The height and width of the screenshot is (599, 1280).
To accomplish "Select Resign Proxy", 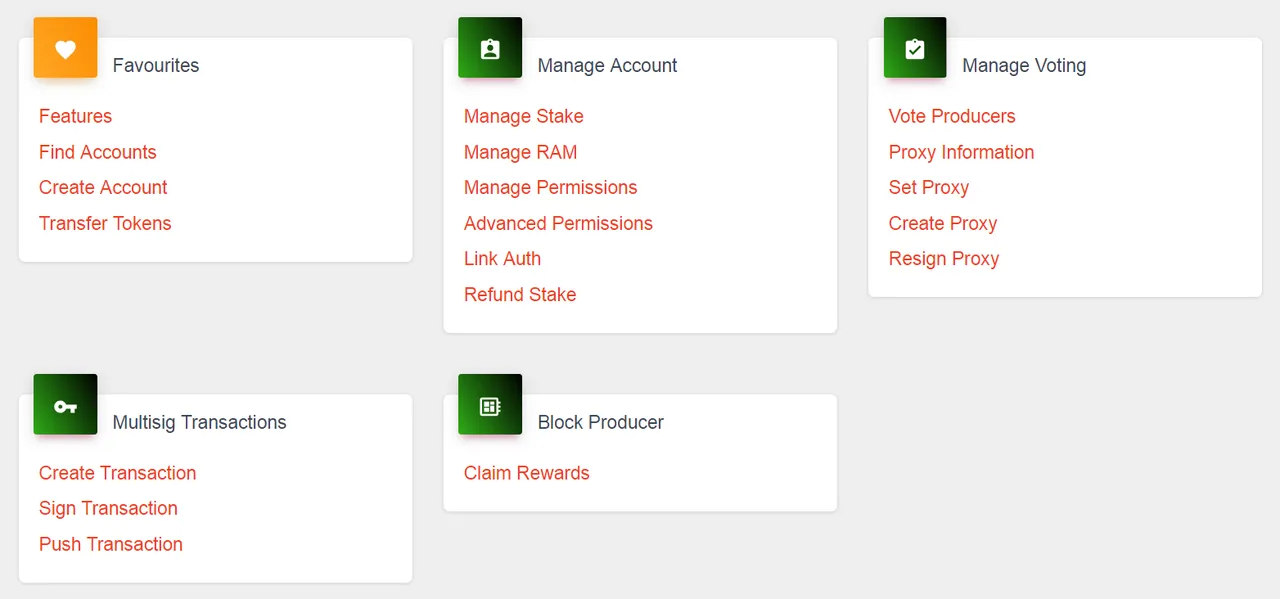I will coord(944,258).
